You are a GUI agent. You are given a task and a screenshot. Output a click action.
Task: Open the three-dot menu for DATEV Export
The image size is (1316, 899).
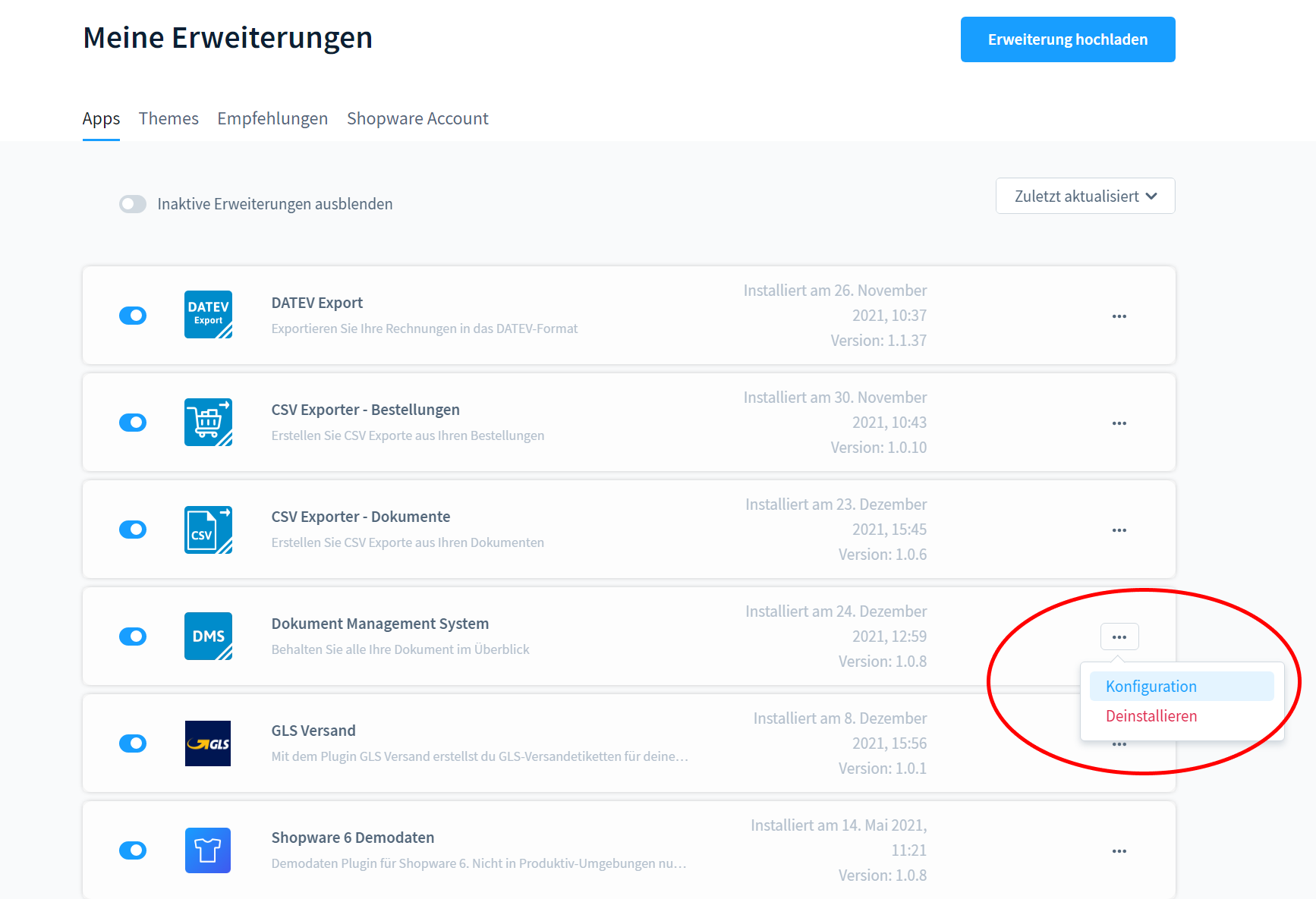pos(1119,316)
